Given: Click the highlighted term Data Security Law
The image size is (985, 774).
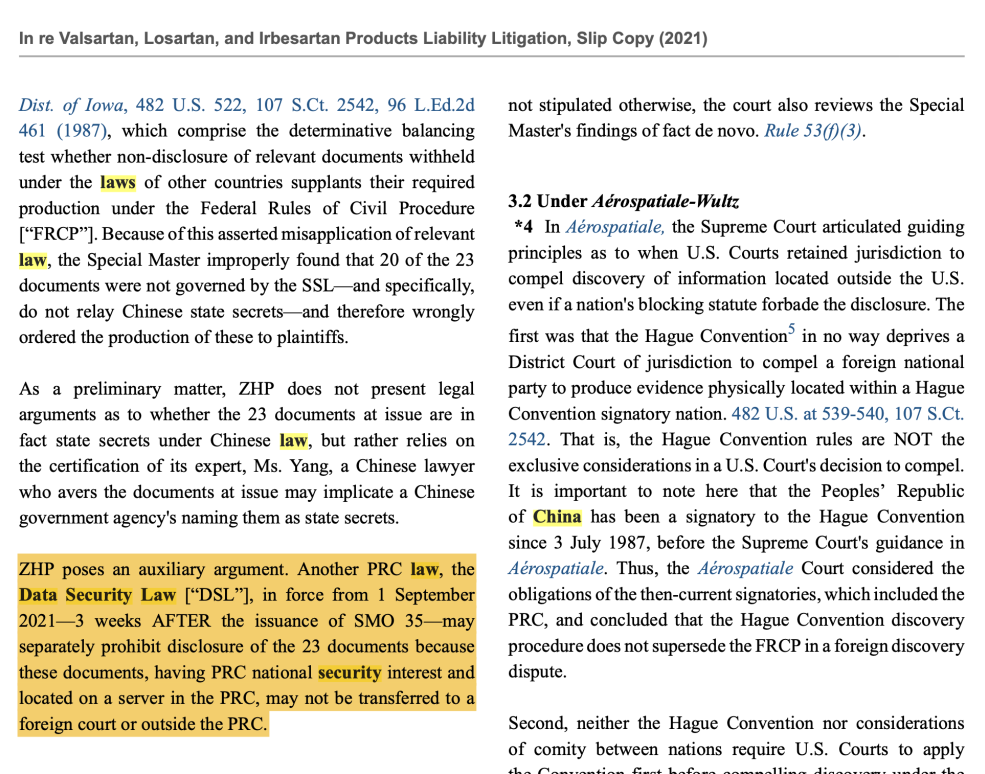Looking at the screenshot, I should click(x=97, y=595).
